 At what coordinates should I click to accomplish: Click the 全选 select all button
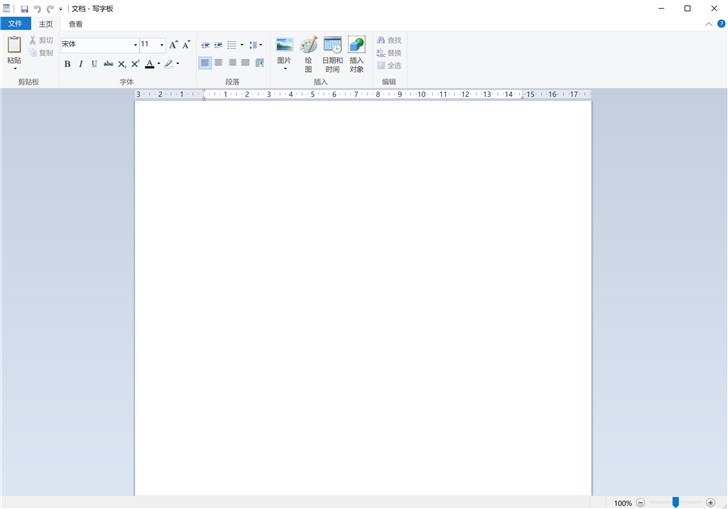389,65
